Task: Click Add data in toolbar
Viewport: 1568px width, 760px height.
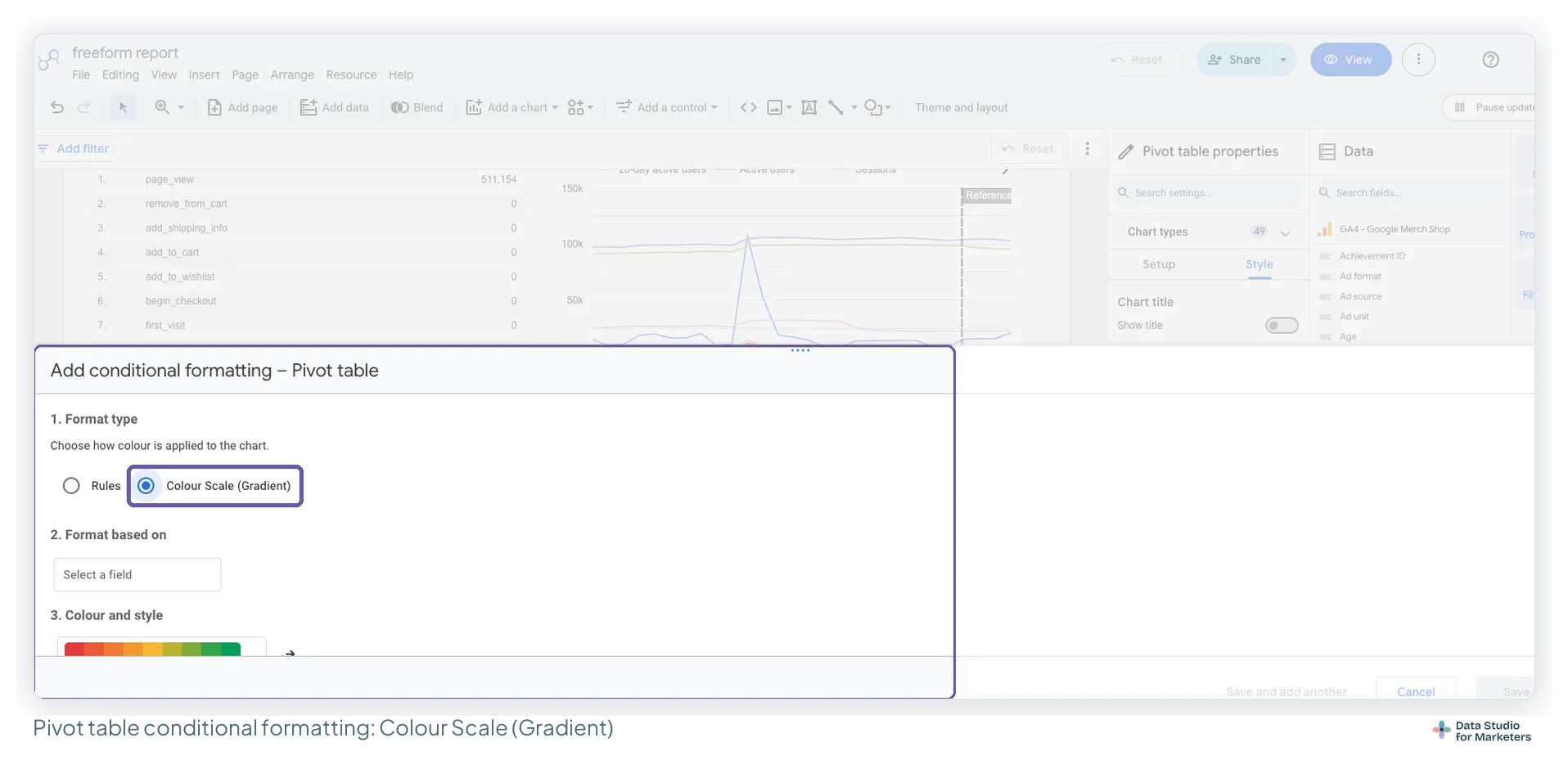Action: coord(334,107)
